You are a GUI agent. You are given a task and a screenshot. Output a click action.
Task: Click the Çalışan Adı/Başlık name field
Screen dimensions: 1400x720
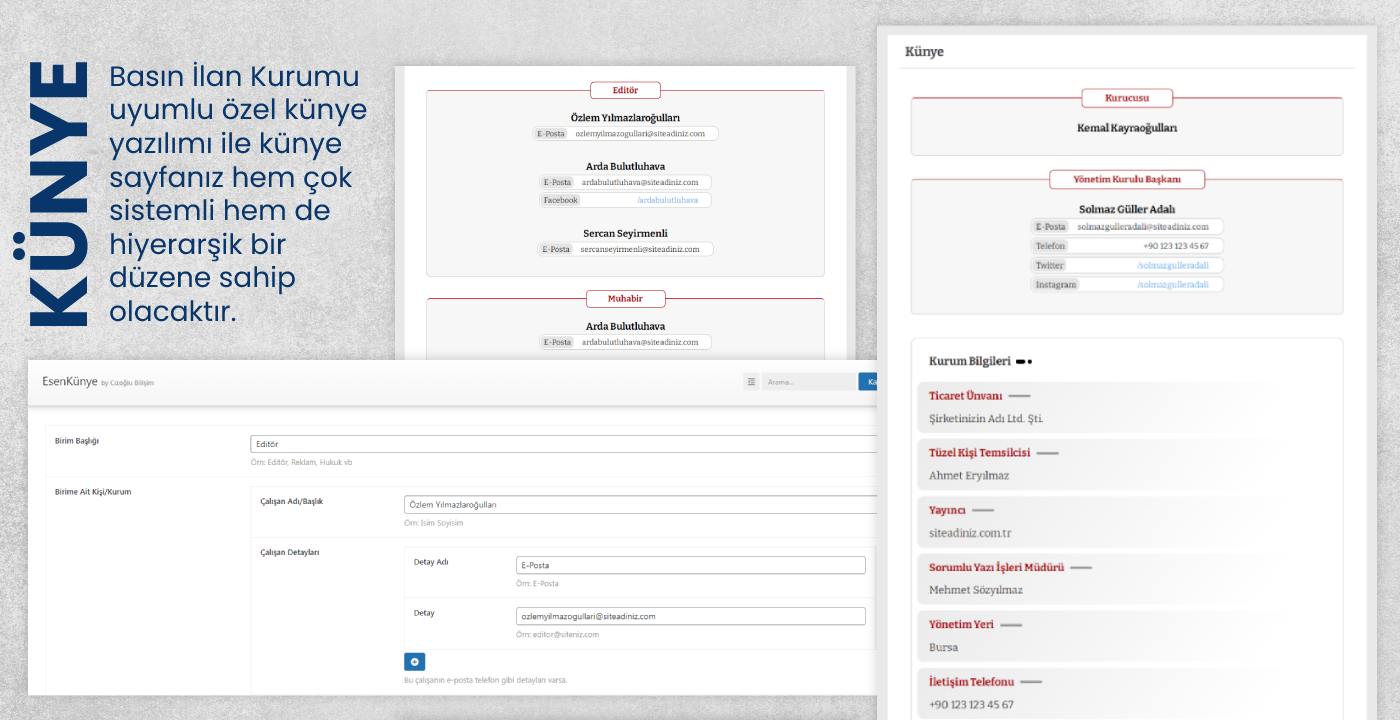(640, 505)
